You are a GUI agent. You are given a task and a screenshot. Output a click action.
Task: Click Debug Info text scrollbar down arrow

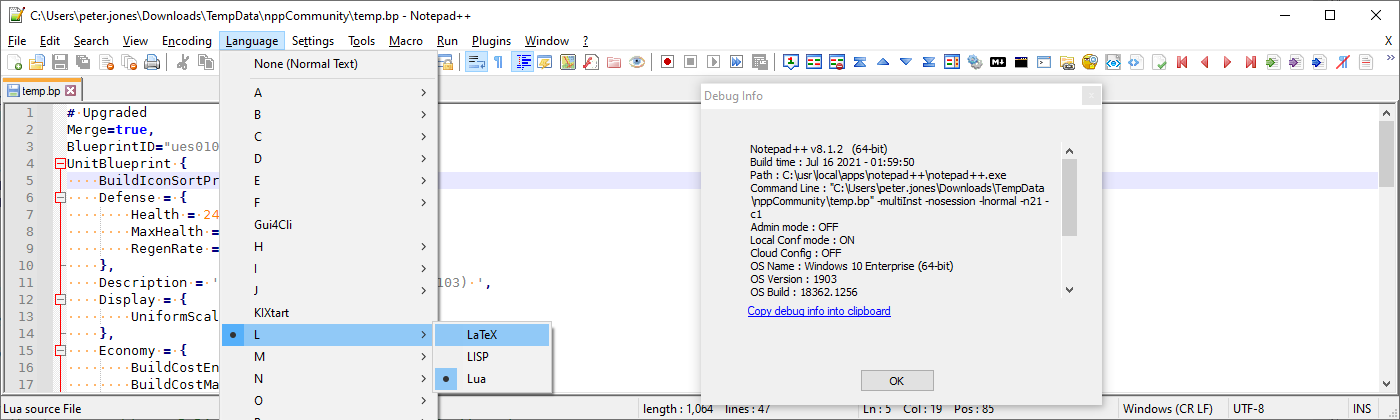1069,290
